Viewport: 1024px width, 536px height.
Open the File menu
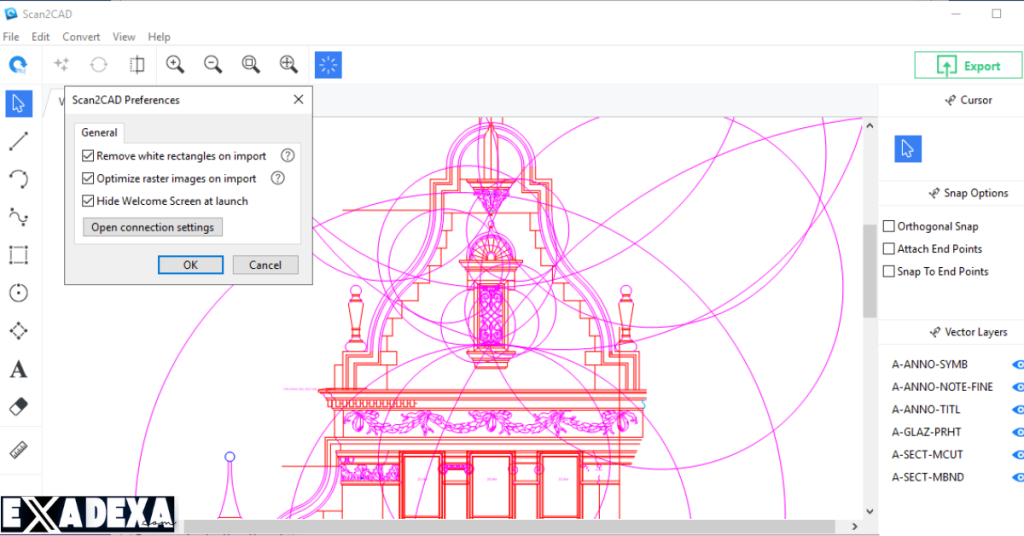coord(11,37)
